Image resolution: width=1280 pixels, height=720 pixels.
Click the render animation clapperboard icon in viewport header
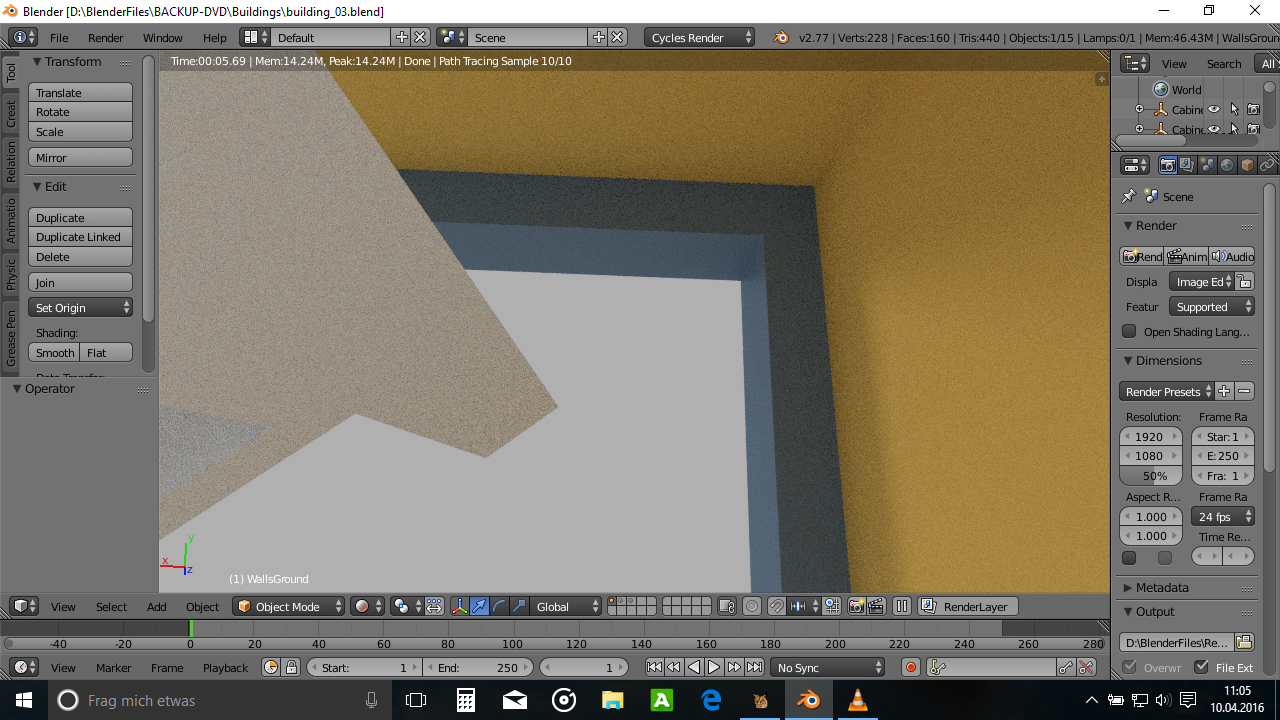(x=876, y=606)
